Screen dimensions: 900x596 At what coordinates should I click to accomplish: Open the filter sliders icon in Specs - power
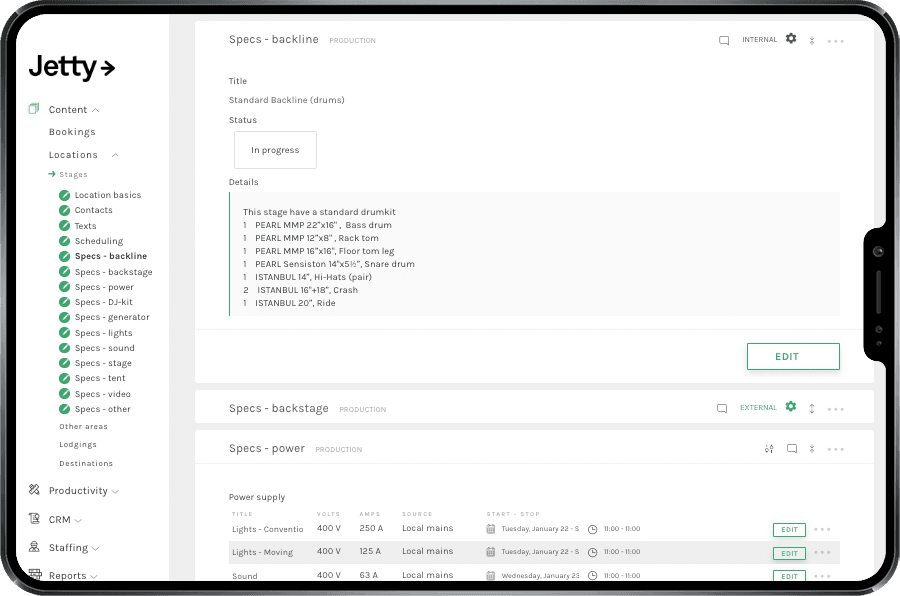(769, 449)
